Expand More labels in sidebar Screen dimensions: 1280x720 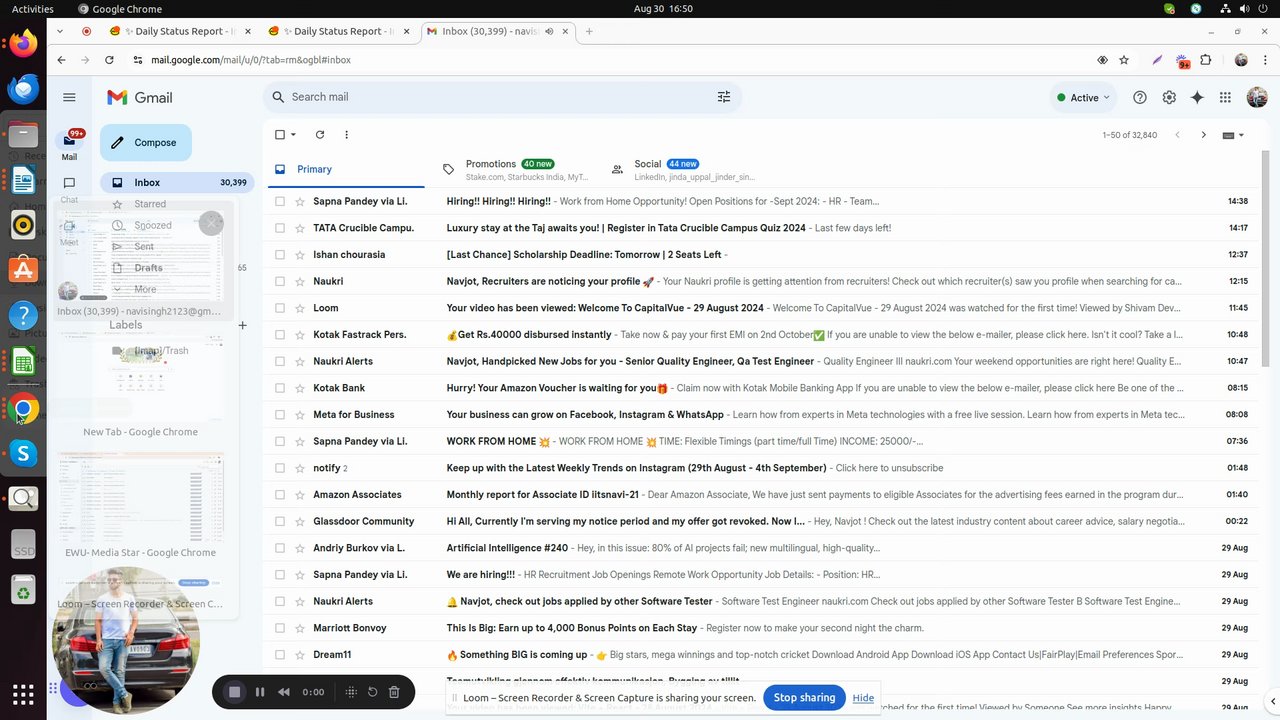145,289
